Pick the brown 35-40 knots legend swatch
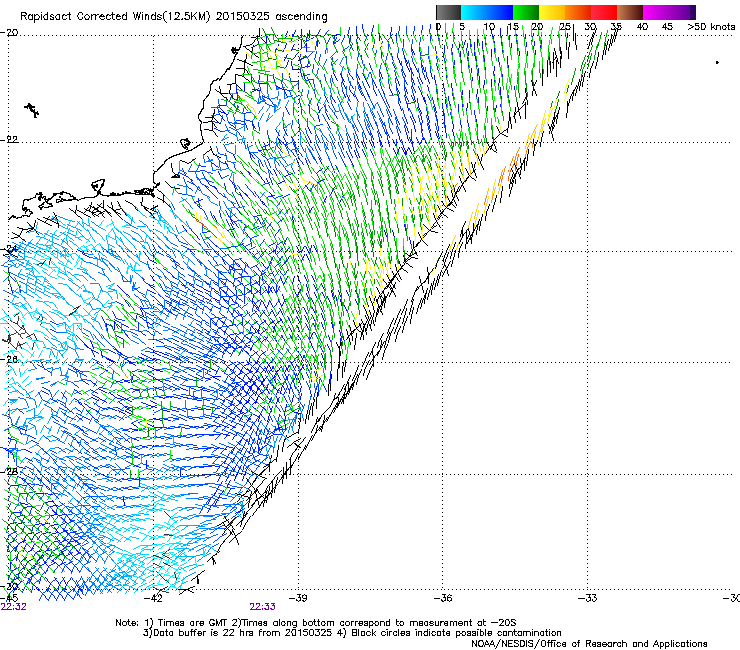This screenshot has width=740, height=650. [x=630, y=12]
